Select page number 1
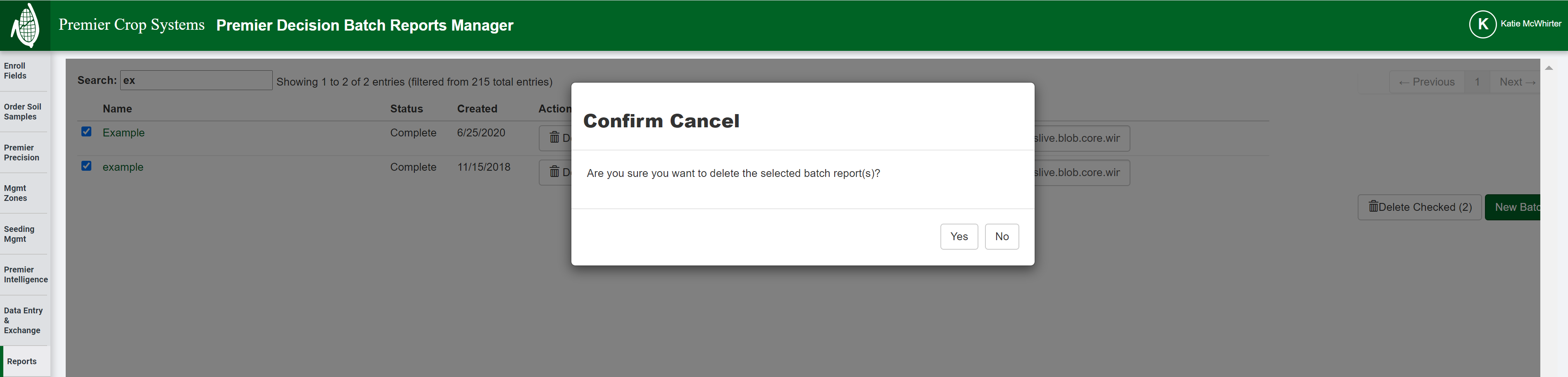This screenshot has height=377, width=1568. point(1477,81)
